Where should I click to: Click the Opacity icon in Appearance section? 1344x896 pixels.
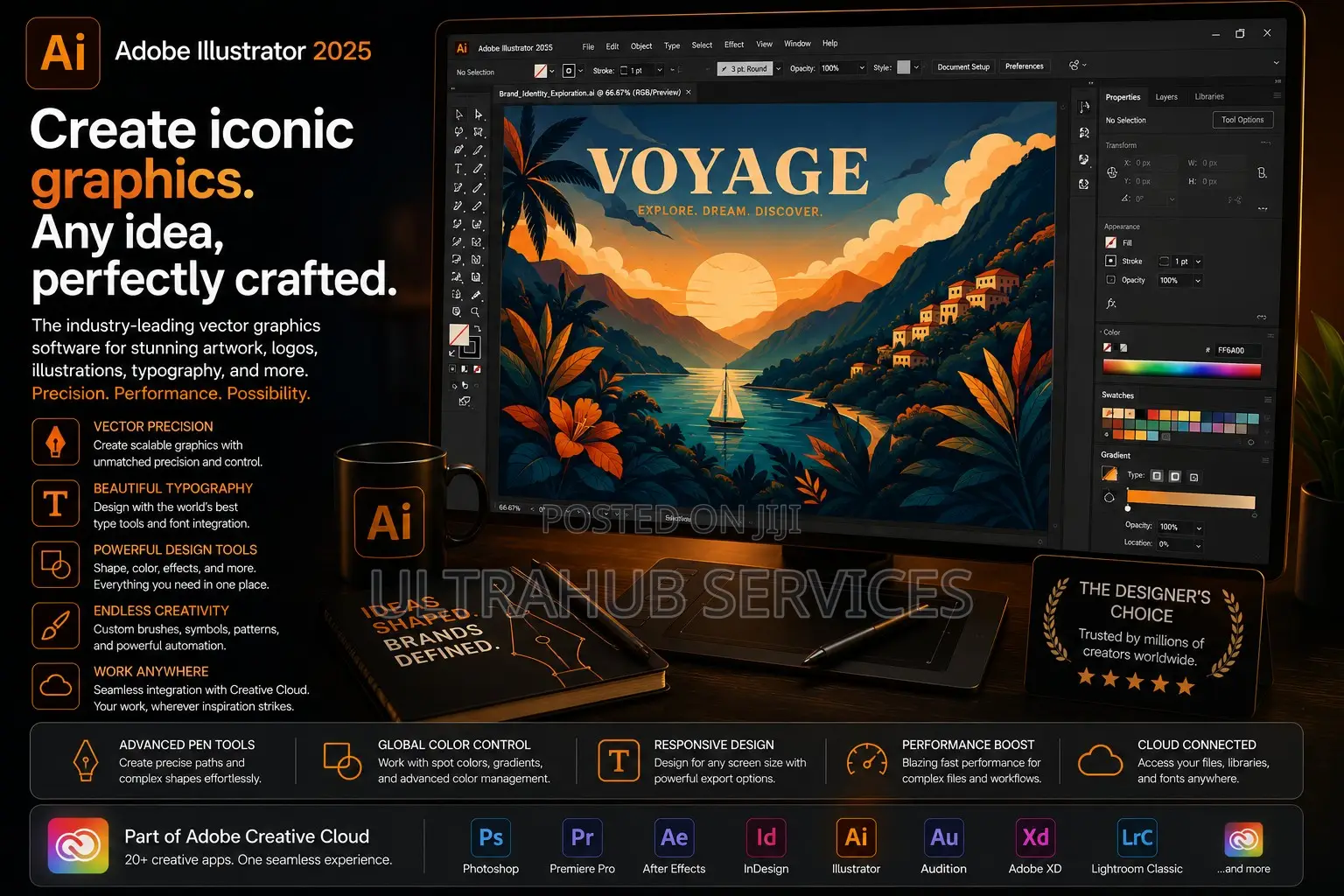coord(1110,280)
